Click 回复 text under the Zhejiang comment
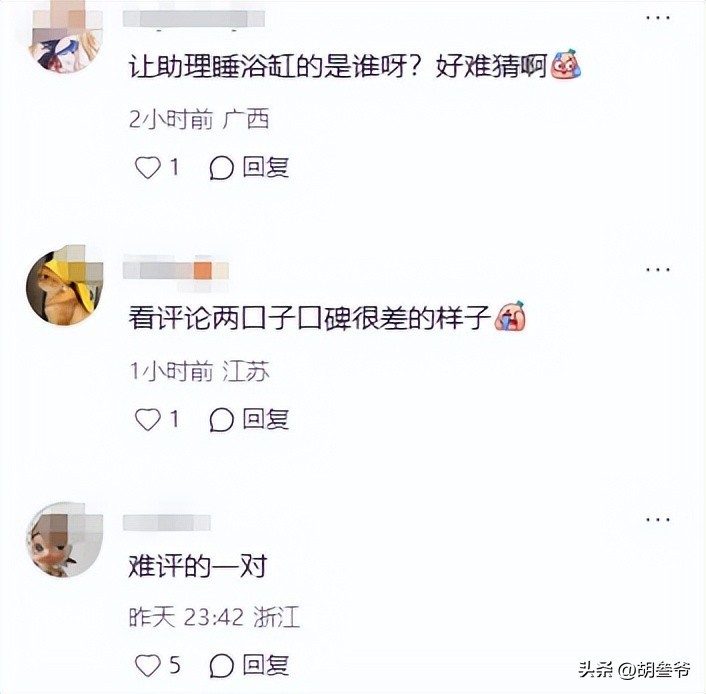This screenshot has height=694, width=706. [x=266, y=665]
